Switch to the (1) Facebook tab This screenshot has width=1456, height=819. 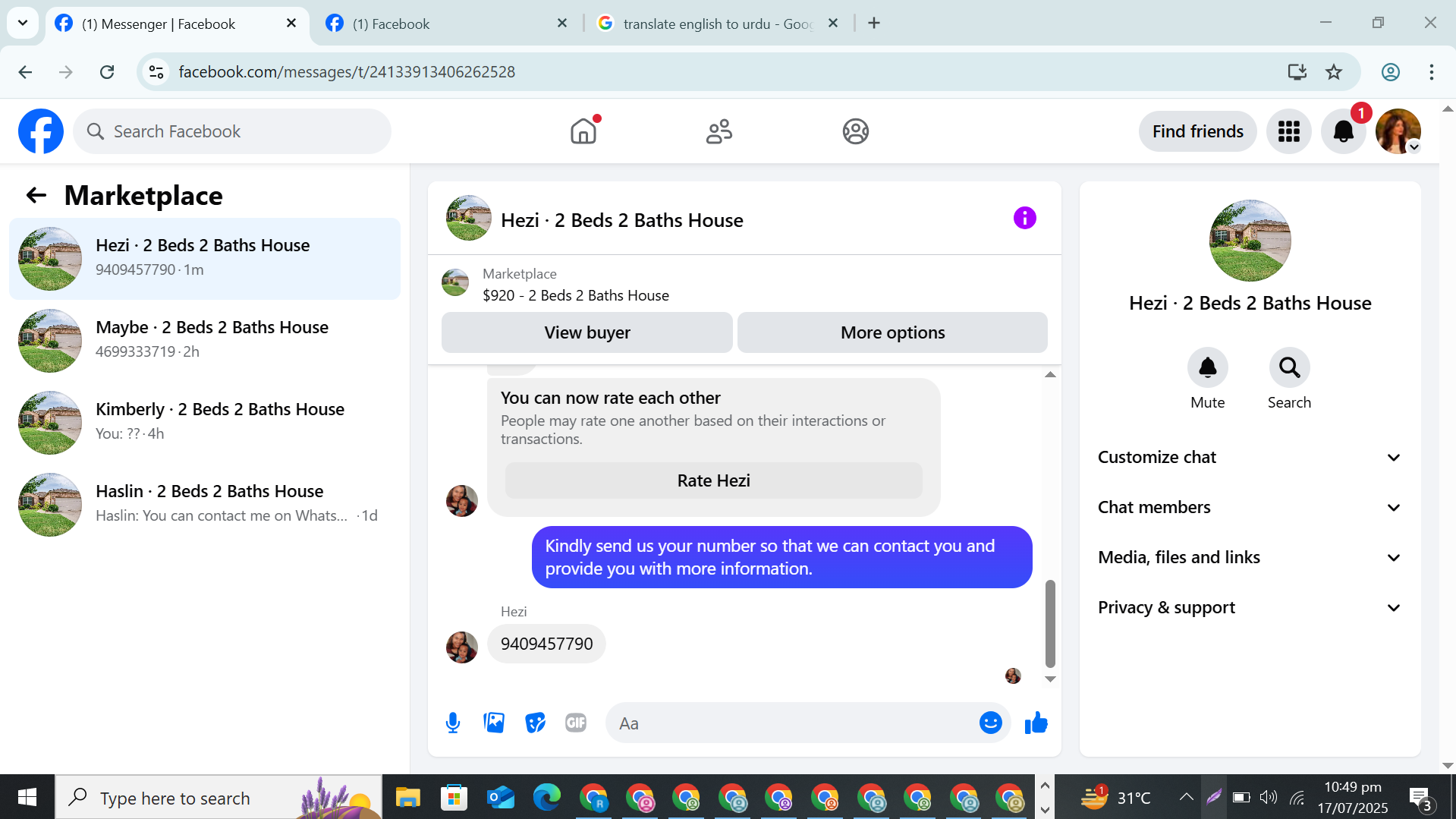click(x=448, y=24)
